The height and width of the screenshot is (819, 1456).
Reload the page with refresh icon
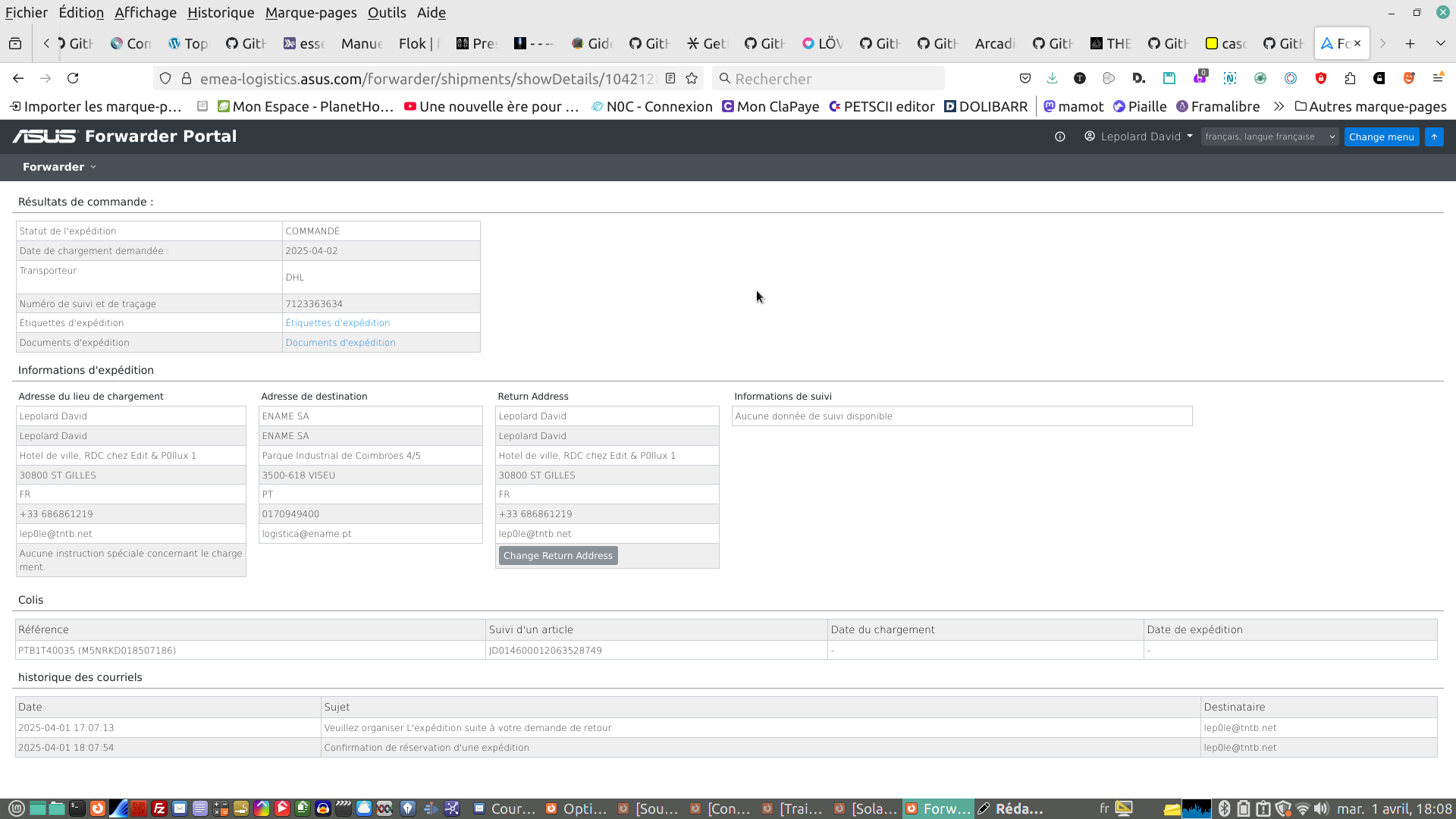pyautogui.click(x=73, y=78)
